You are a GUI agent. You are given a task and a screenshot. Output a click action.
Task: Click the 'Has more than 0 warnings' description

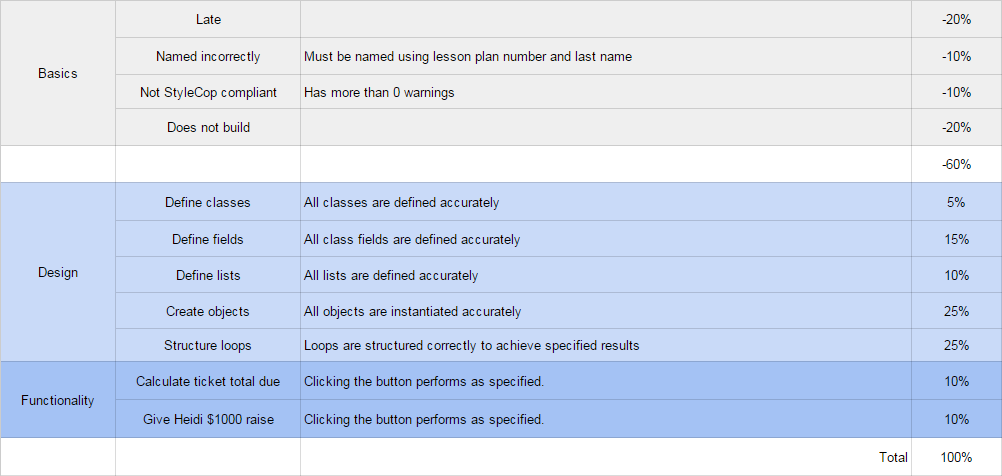[379, 92]
